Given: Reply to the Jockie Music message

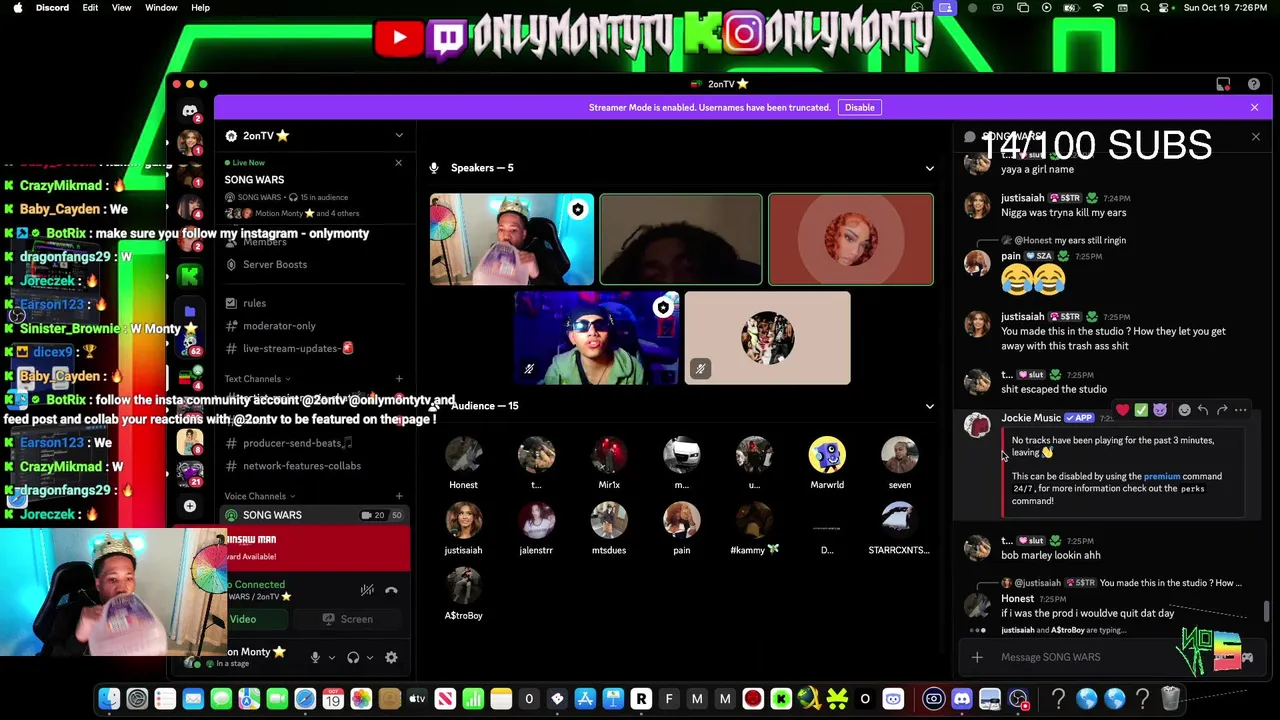Looking at the screenshot, I should [x=1203, y=410].
